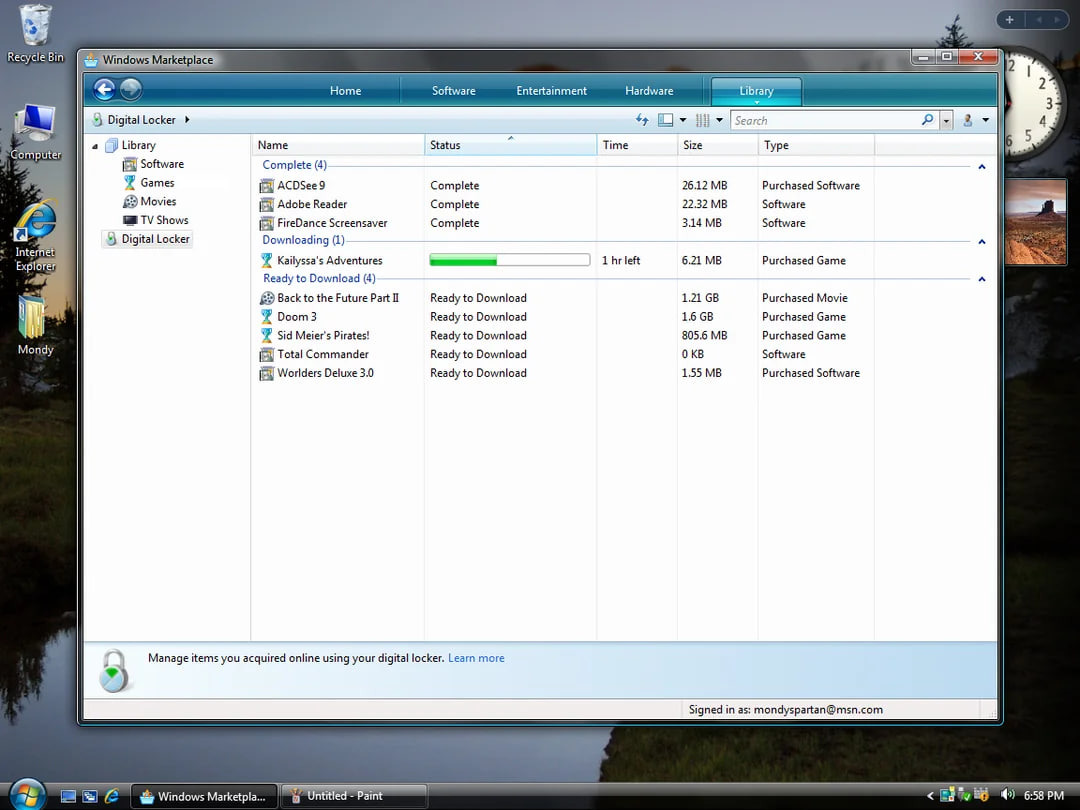The width and height of the screenshot is (1080, 810).
Task: Open the Hardware tab
Action: 649,91
